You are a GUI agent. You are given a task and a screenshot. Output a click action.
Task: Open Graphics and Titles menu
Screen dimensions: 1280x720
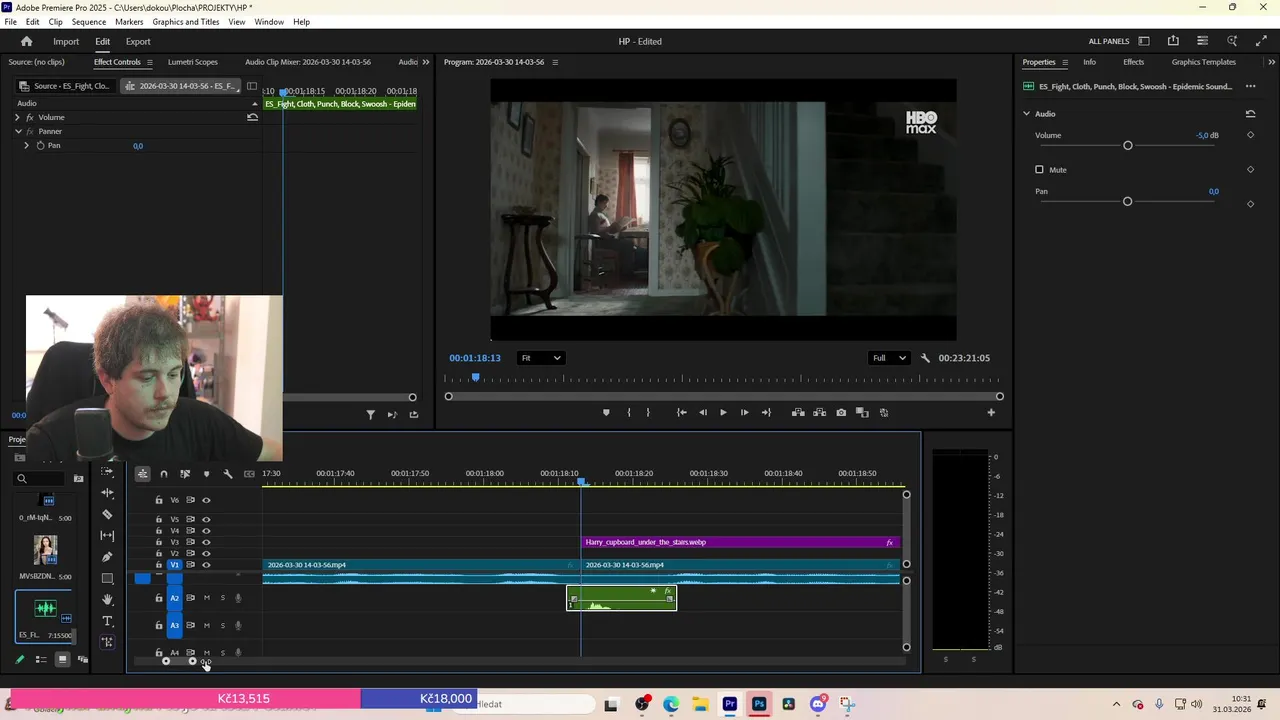tap(186, 22)
